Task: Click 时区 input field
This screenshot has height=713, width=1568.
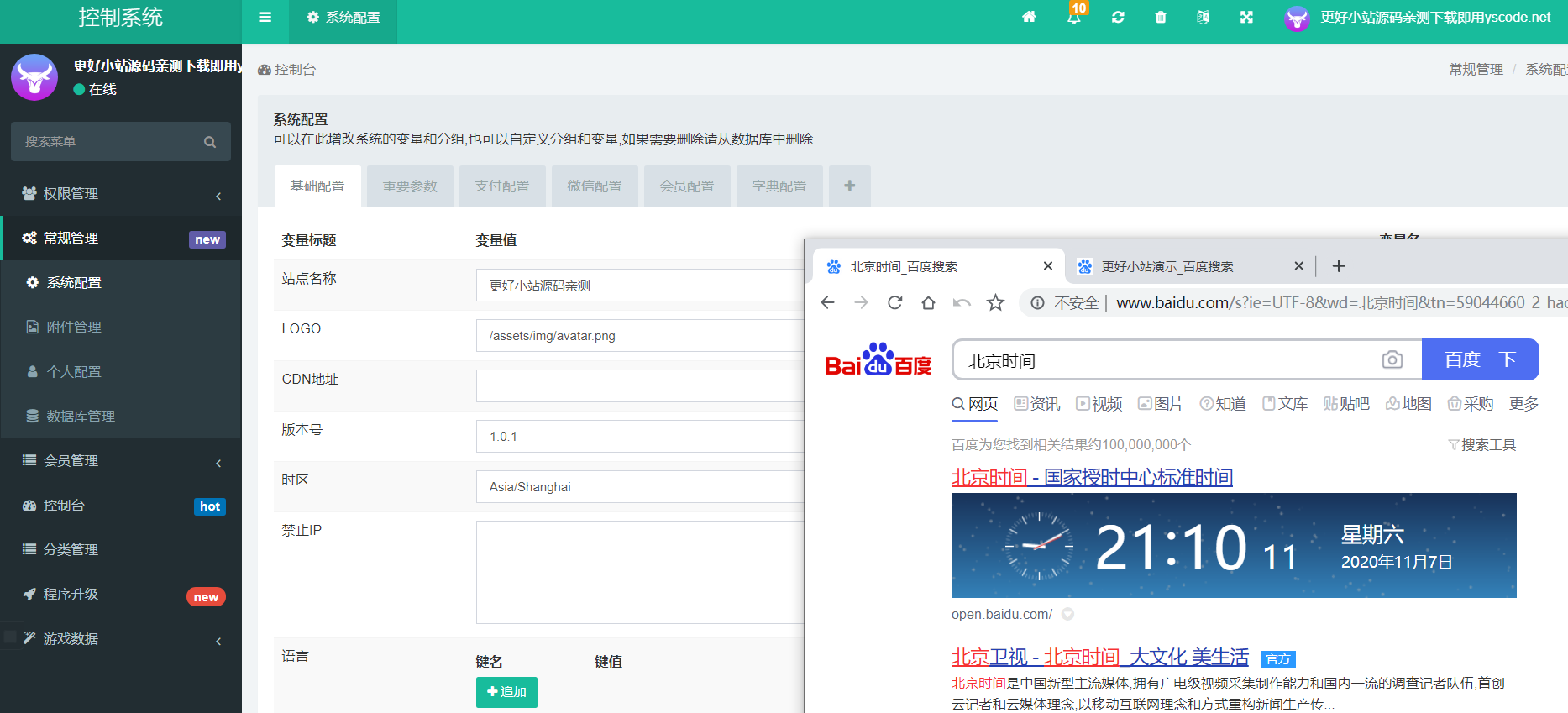Action: [640, 487]
